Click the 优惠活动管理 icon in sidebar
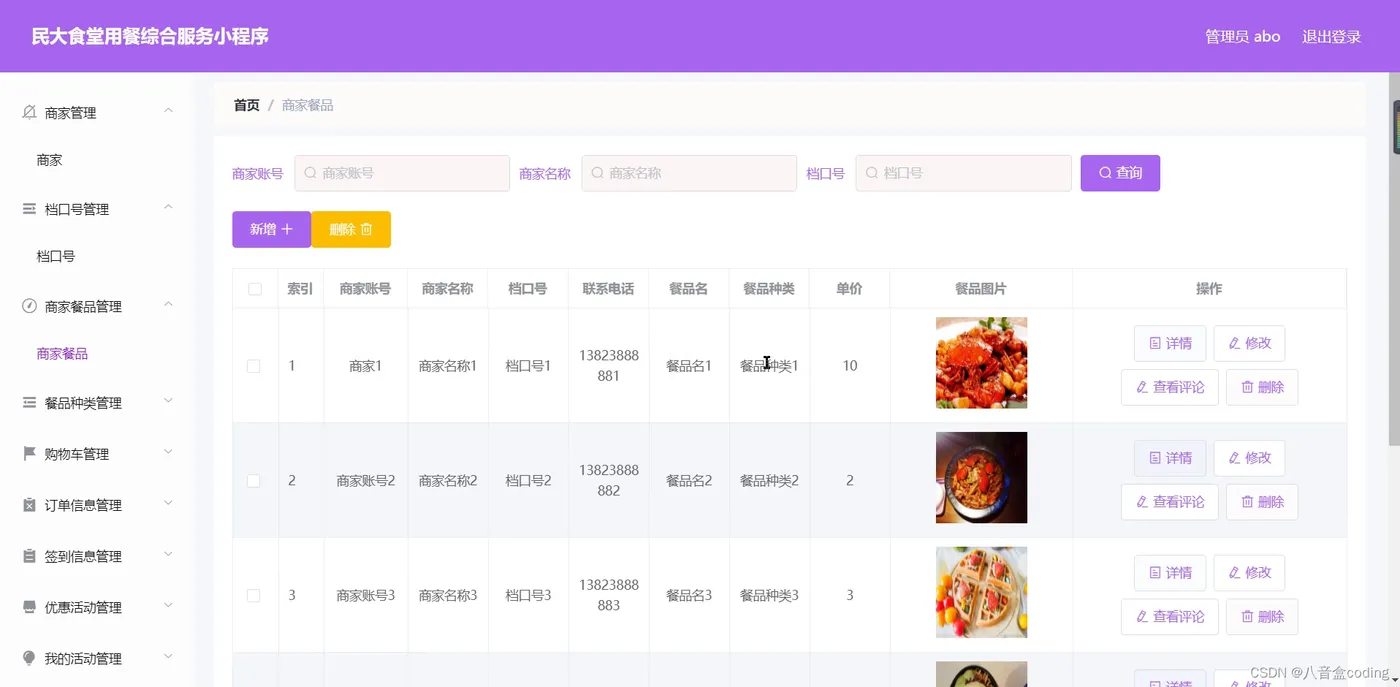Viewport: 1400px width, 687px height. [x=29, y=607]
